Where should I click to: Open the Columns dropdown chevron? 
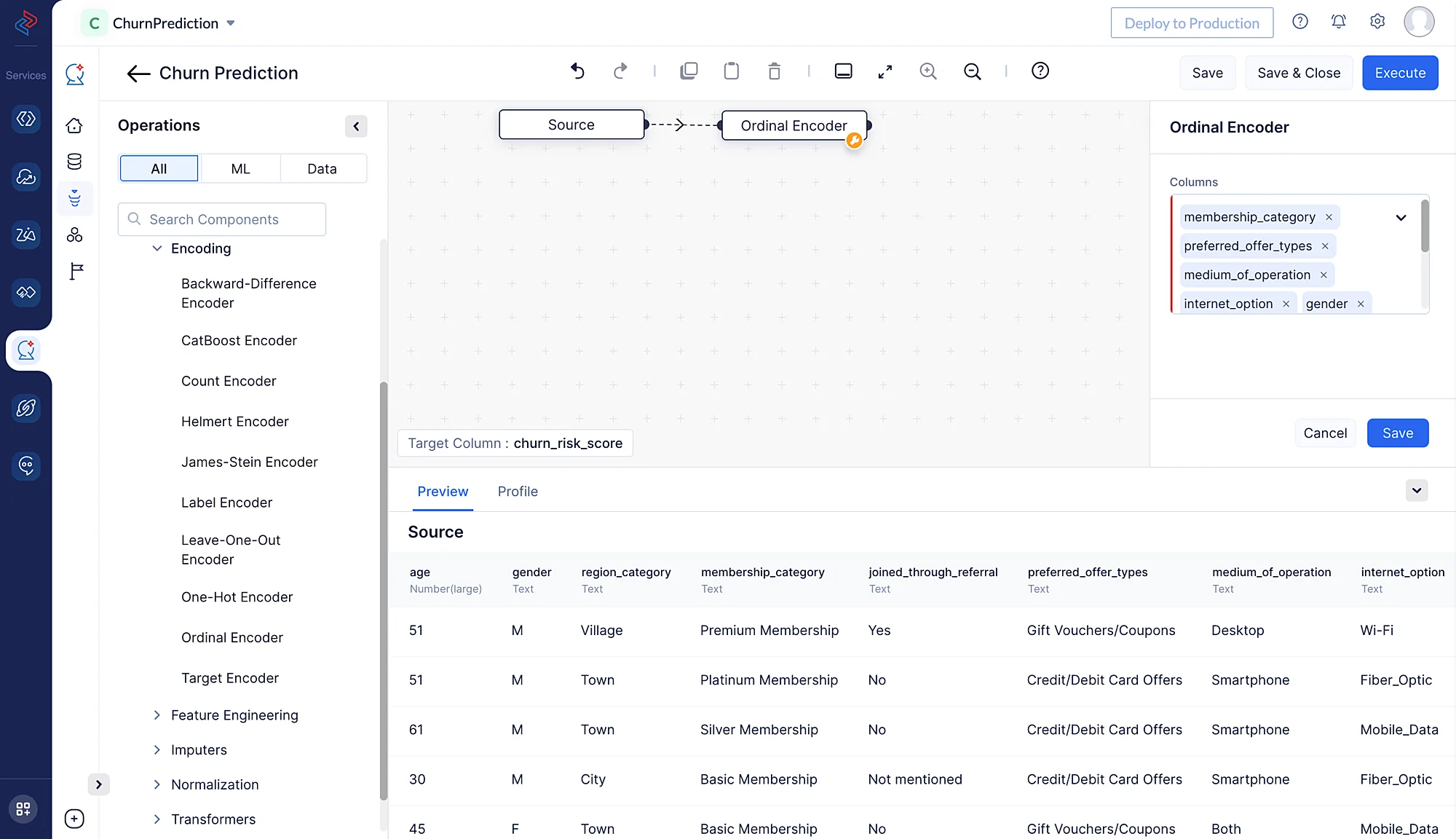click(1401, 218)
